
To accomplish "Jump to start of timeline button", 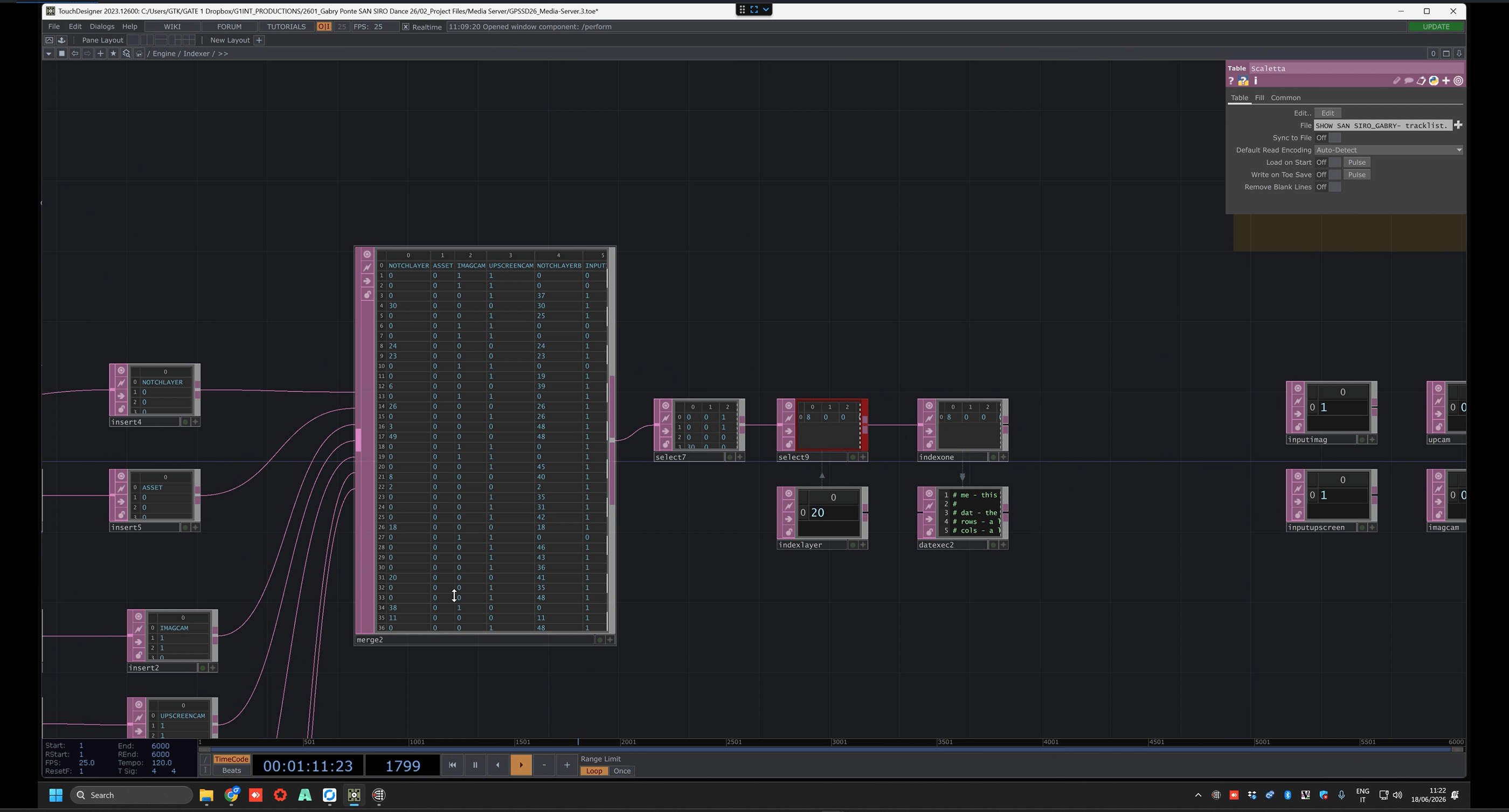I will 452,765.
